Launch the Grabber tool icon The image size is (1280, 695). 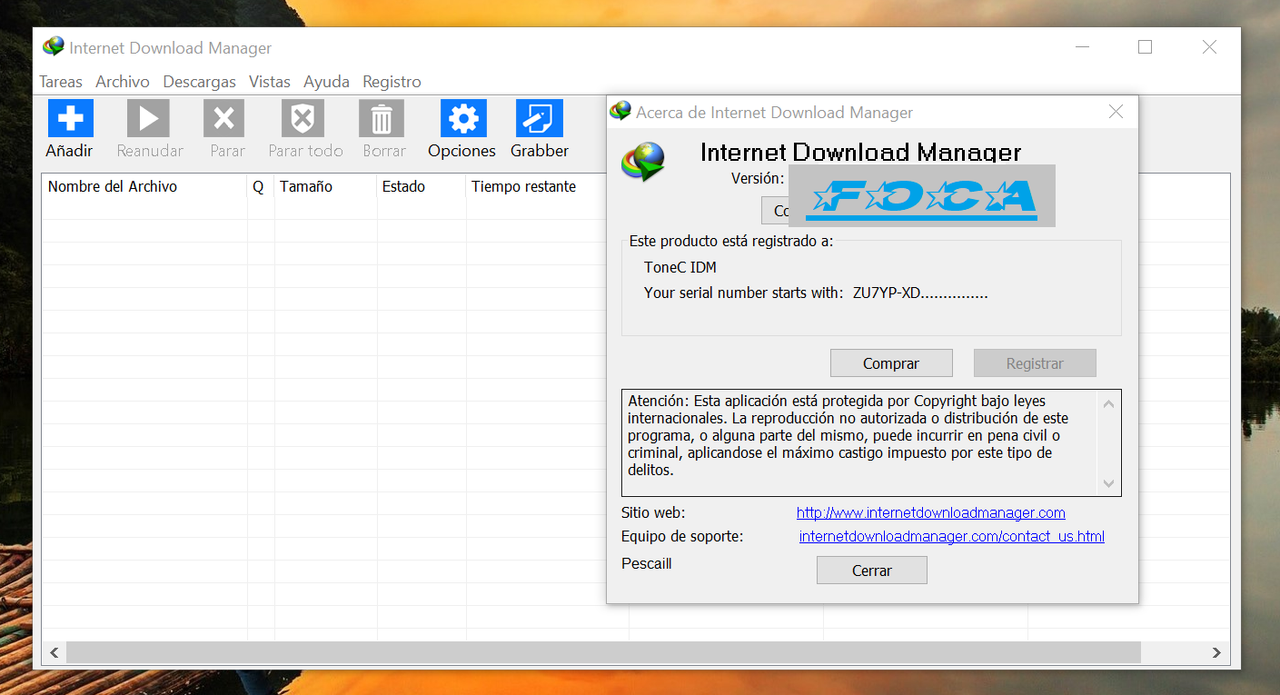coord(539,118)
